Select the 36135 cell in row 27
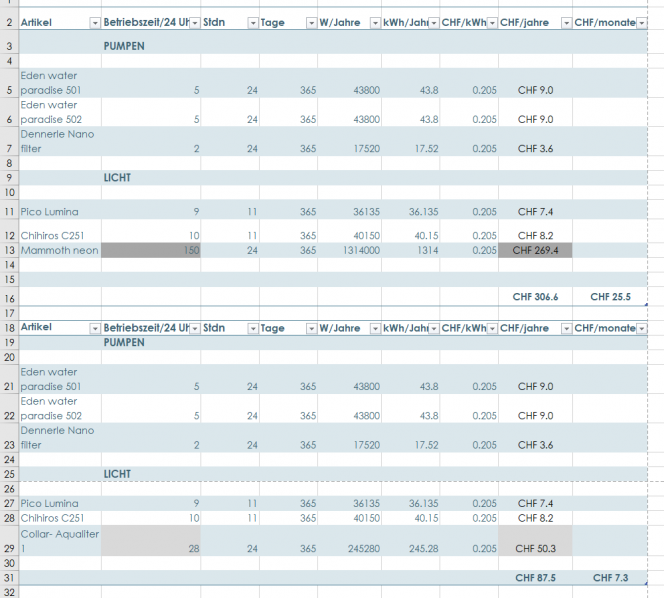 pyautogui.click(x=349, y=503)
